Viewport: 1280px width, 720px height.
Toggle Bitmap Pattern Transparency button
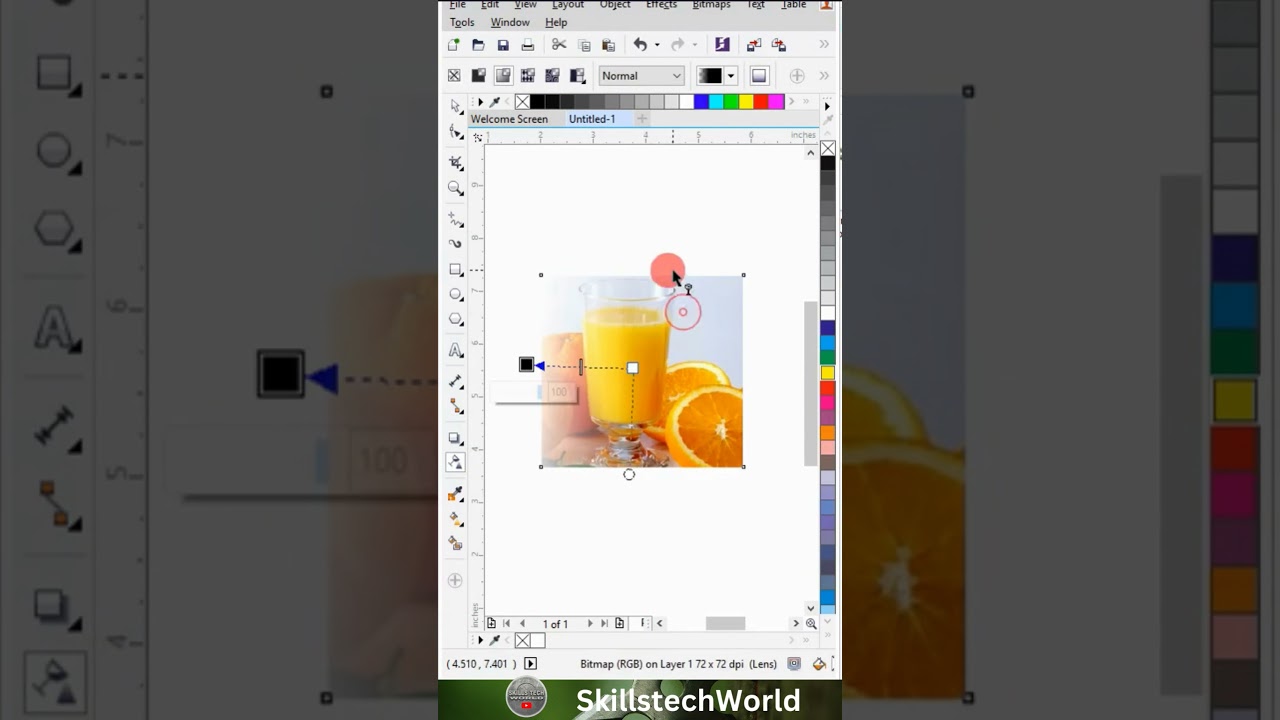point(552,76)
